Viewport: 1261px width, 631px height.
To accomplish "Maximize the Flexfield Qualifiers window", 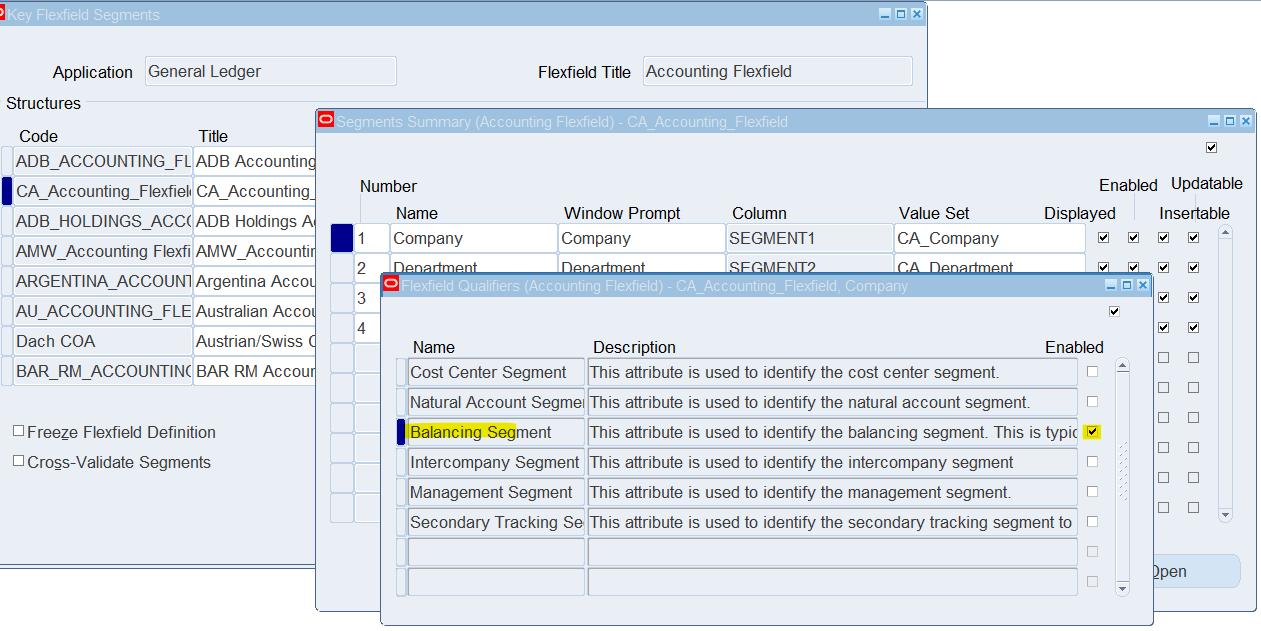I will [1127, 285].
